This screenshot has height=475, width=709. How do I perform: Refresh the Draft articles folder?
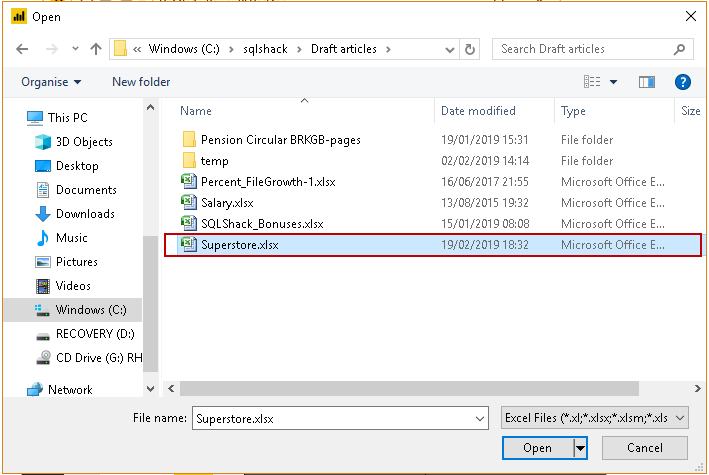click(471, 49)
